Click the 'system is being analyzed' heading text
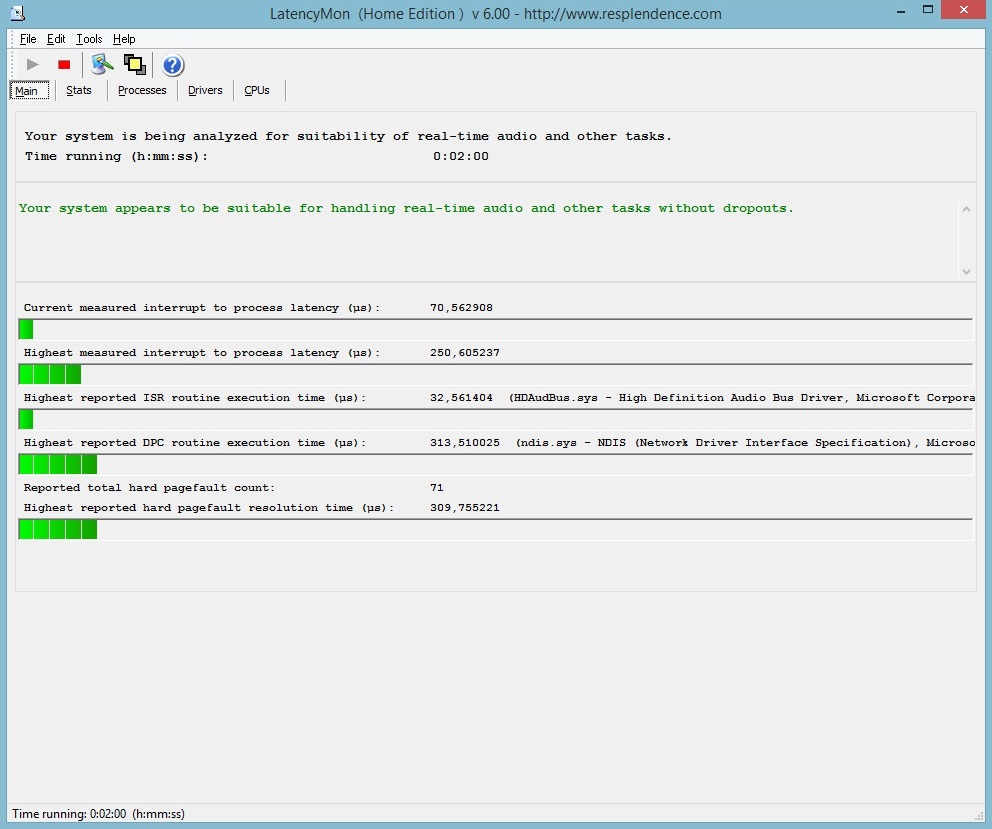This screenshot has height=829, width=992. coord(348,136)
